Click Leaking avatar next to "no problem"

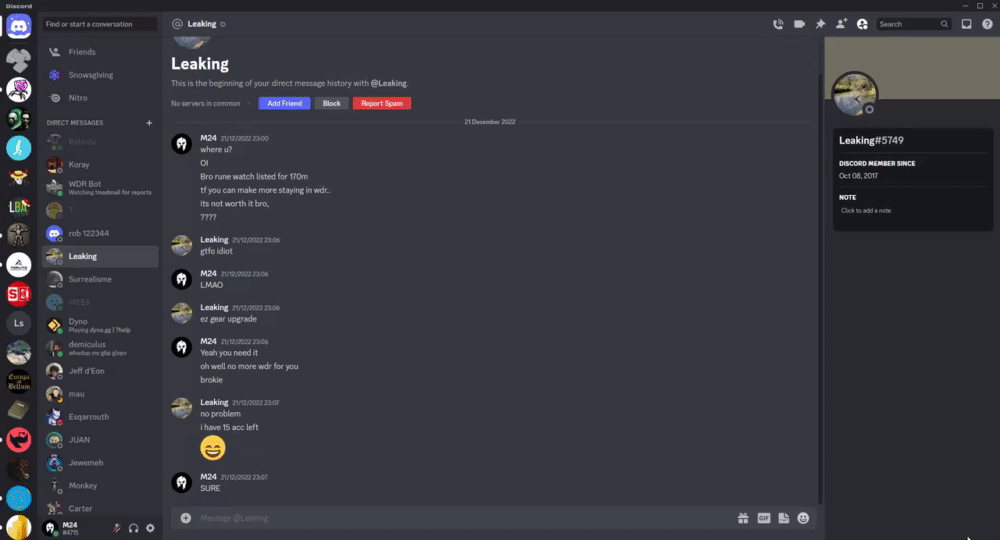click(182, 408)
